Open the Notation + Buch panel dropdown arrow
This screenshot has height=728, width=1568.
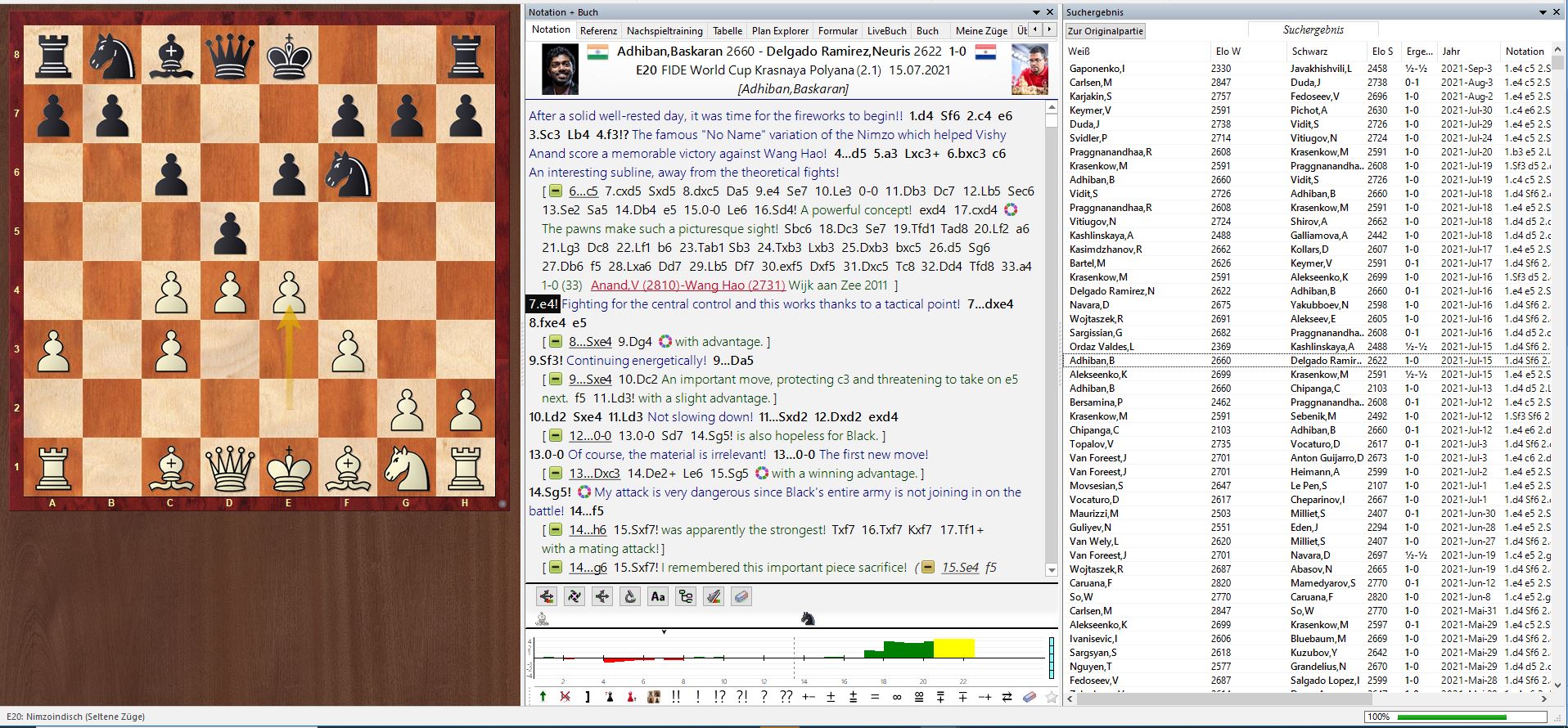(1036, 12)
